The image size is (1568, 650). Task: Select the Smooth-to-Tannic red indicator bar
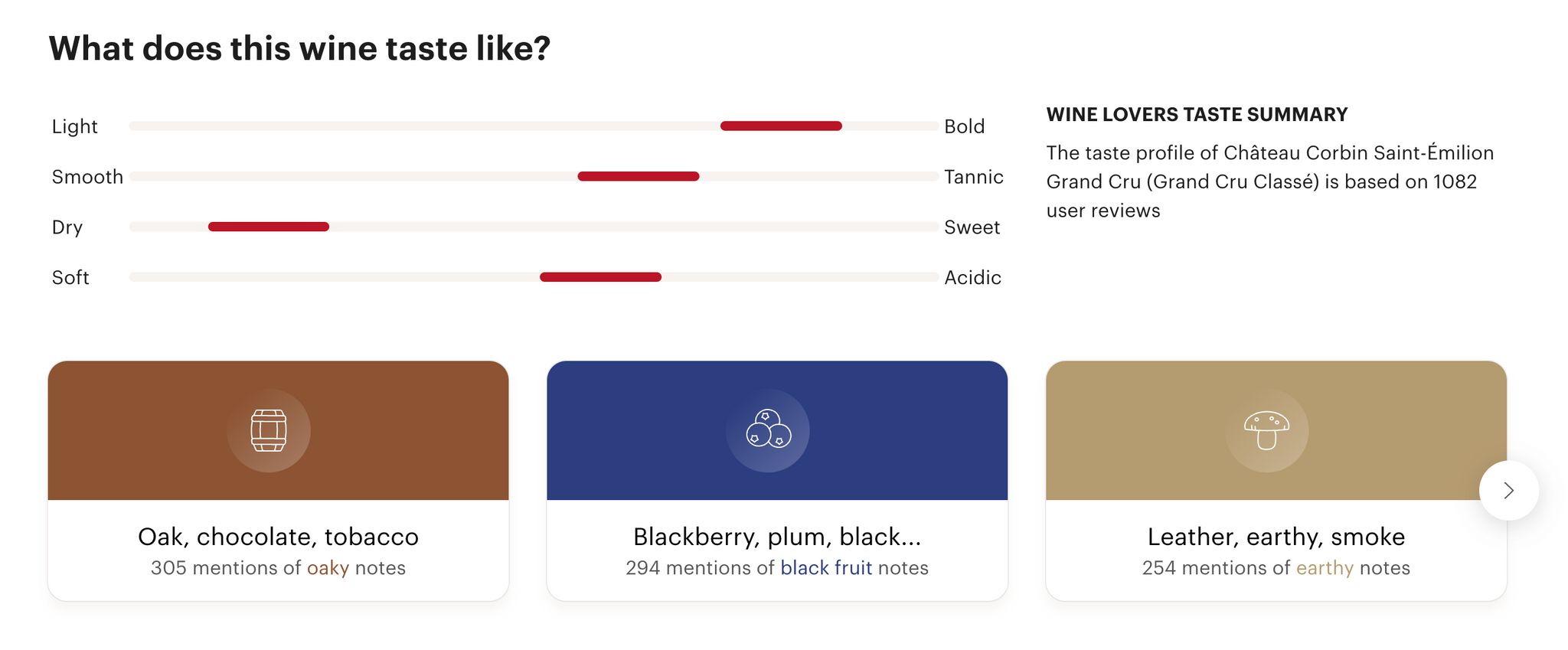click(x=639, y=177)
